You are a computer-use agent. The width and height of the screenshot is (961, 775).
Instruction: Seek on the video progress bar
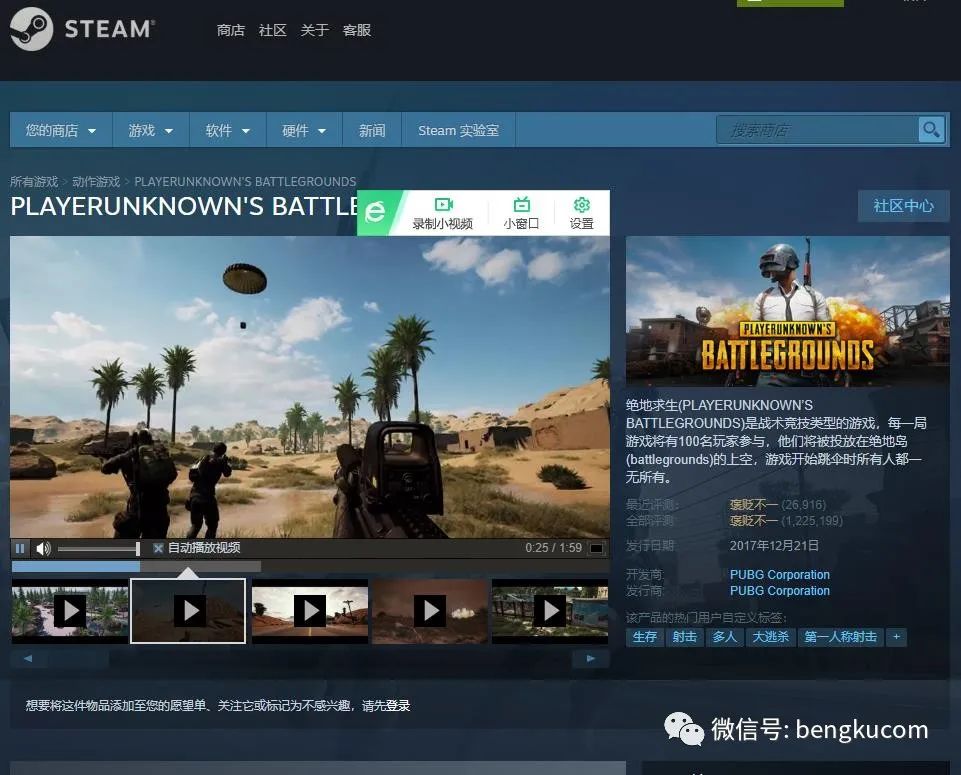(x=310, y=567)
